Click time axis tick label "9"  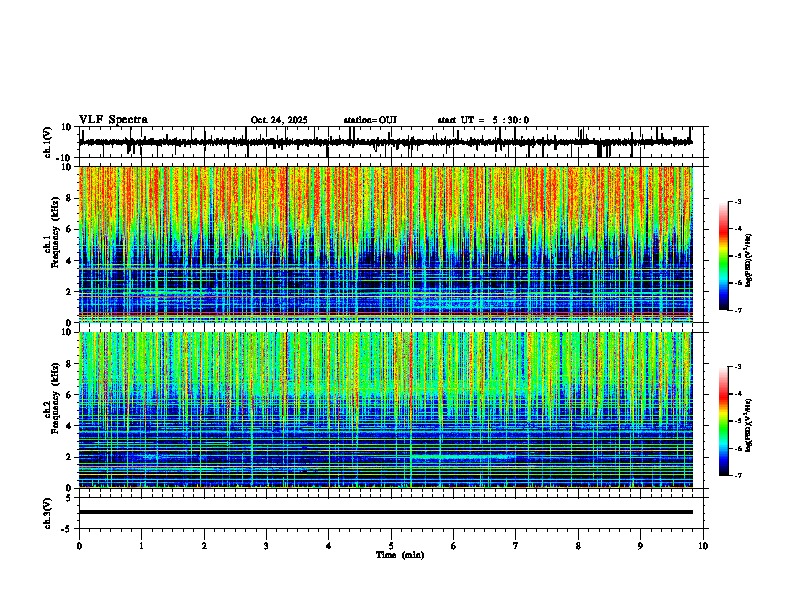(x=640, y=546)
